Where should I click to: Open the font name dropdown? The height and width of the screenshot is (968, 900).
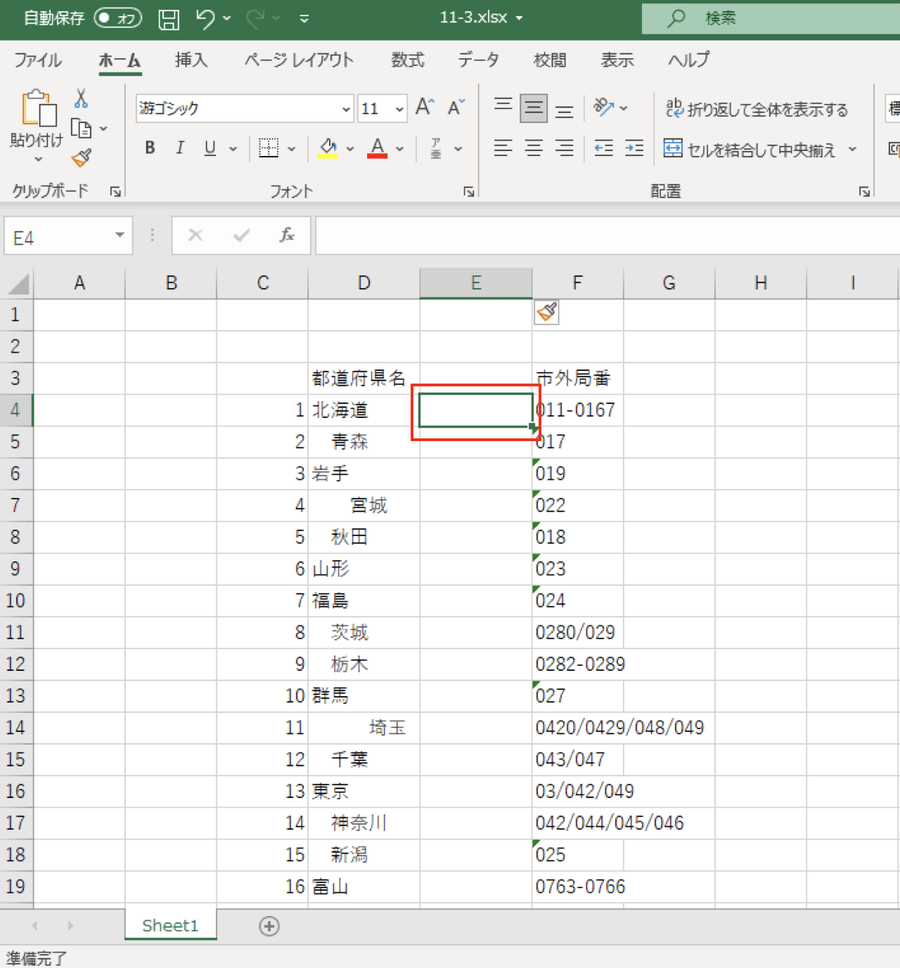click(x=346, y=109)
